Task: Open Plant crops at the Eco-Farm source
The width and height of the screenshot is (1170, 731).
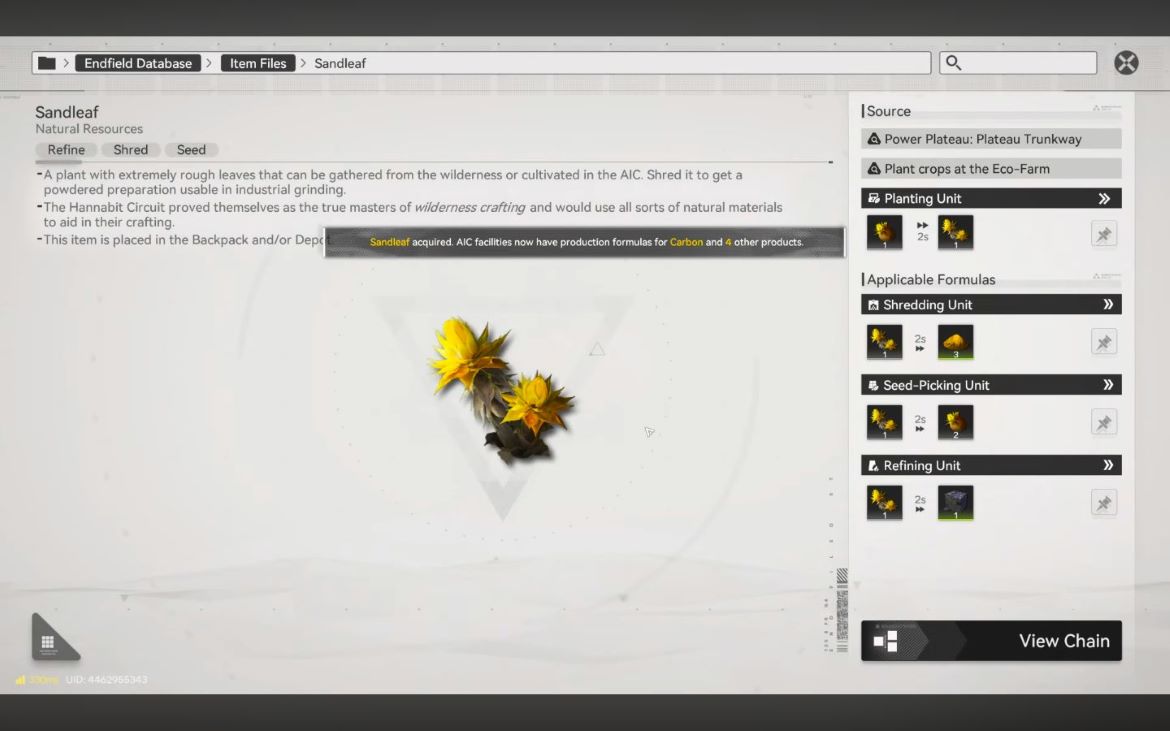Action: coord(991,169)
